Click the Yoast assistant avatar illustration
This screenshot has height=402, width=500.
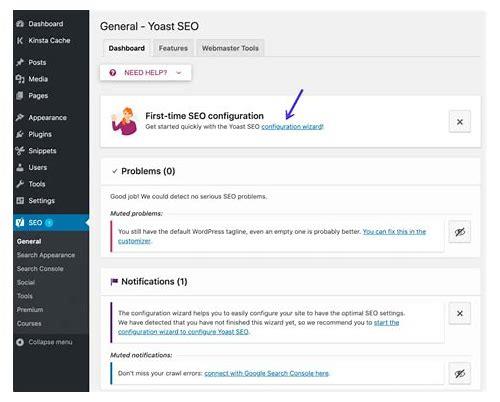125,121
